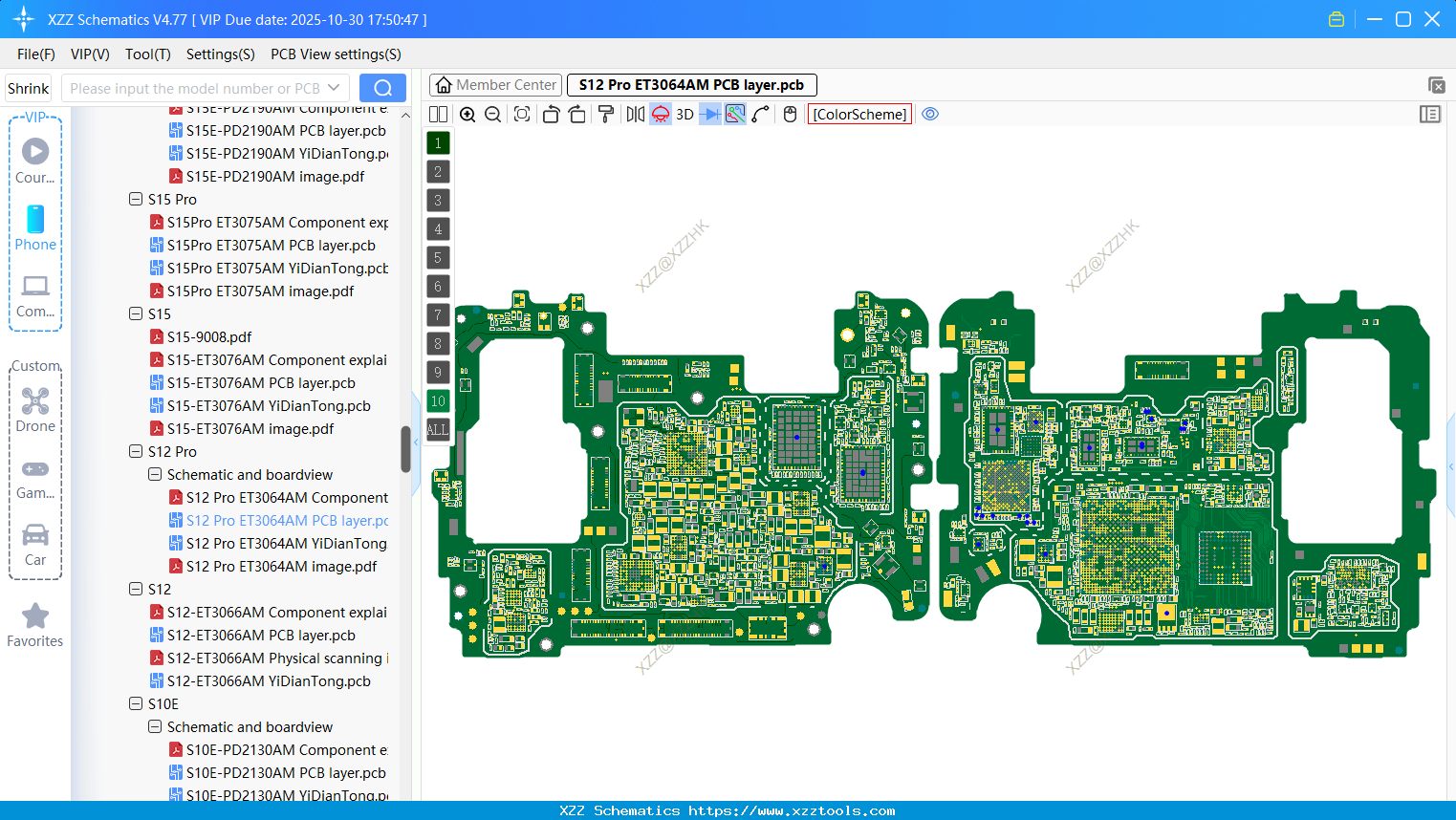This screenshot has width=1456, height=820.
Task: Select the measuring curve tool
Action: coord(760,114)
